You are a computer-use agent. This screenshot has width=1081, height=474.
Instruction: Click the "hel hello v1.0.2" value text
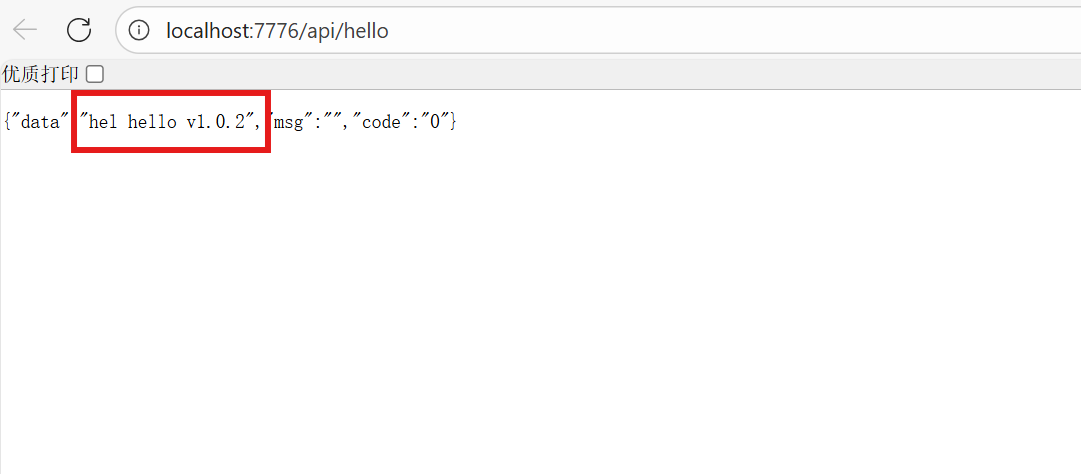[168, 122]
